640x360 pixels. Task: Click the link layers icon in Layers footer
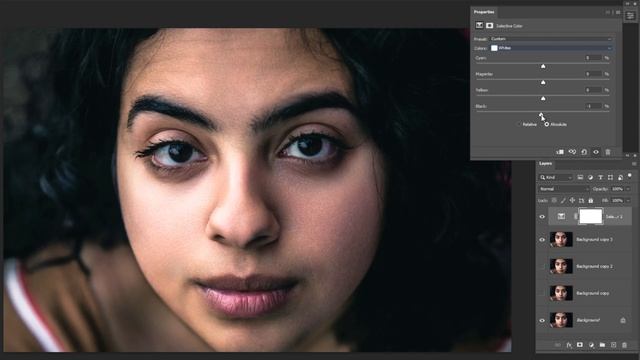pos(558,345)
